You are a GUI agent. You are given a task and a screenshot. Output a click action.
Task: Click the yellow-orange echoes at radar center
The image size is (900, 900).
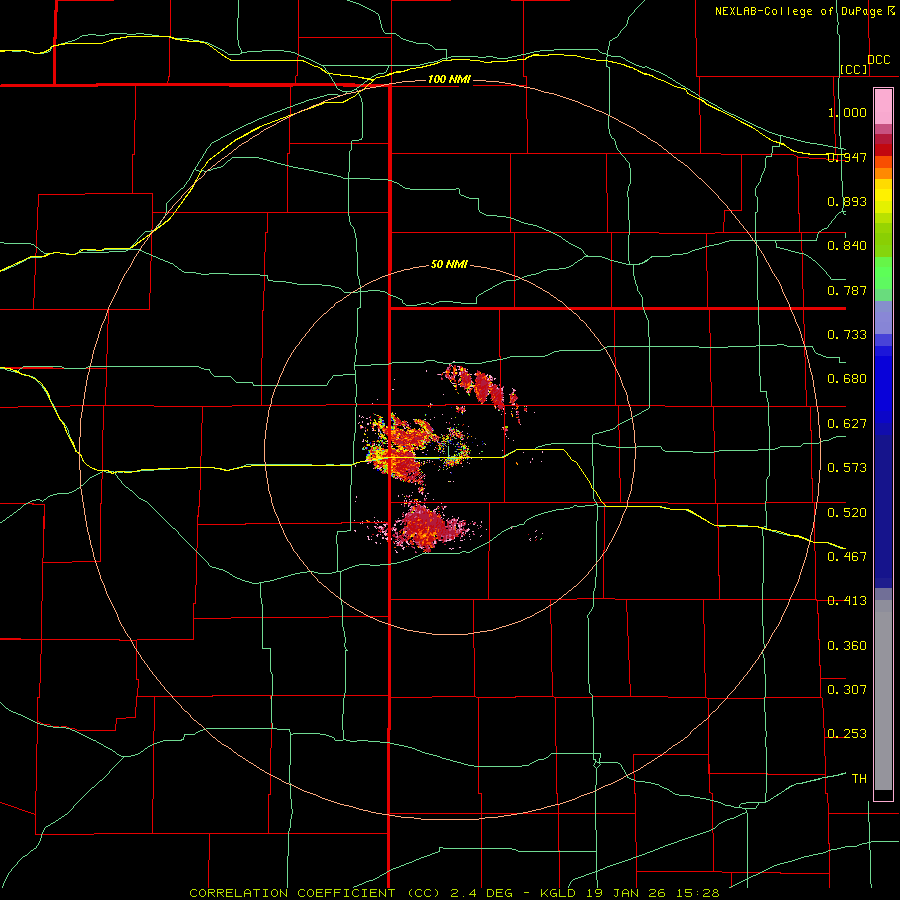pos(402,448)
